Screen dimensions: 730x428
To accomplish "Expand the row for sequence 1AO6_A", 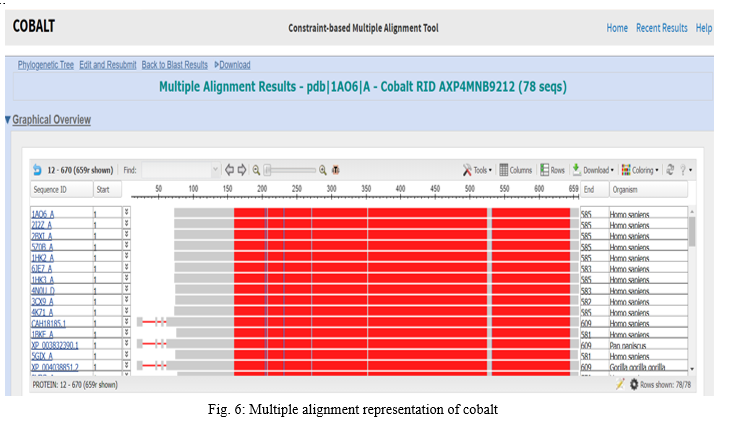I will pos(127,213).
